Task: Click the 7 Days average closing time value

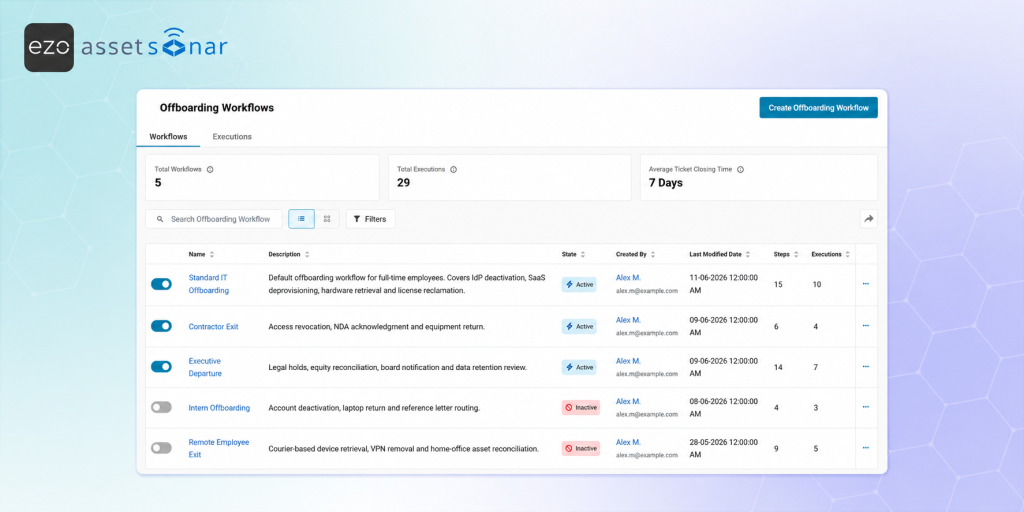Action: click(665, 183)
